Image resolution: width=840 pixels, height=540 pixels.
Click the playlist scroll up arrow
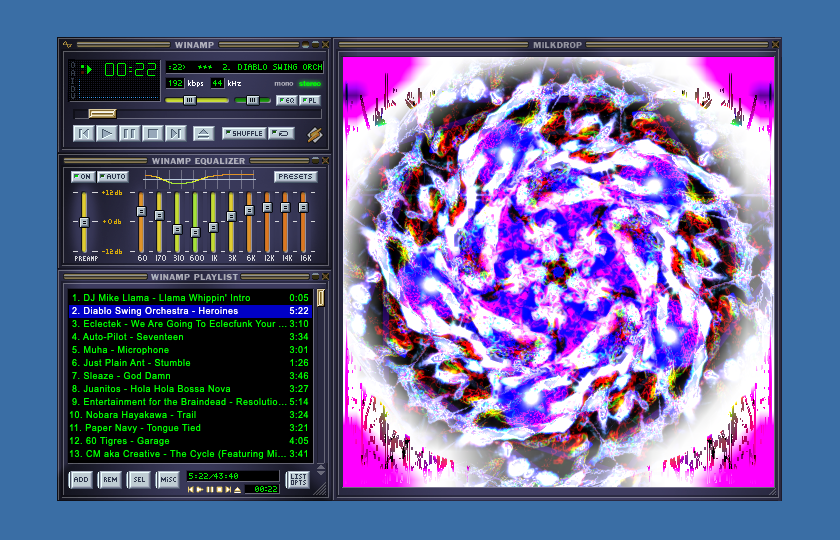(320, 467)
